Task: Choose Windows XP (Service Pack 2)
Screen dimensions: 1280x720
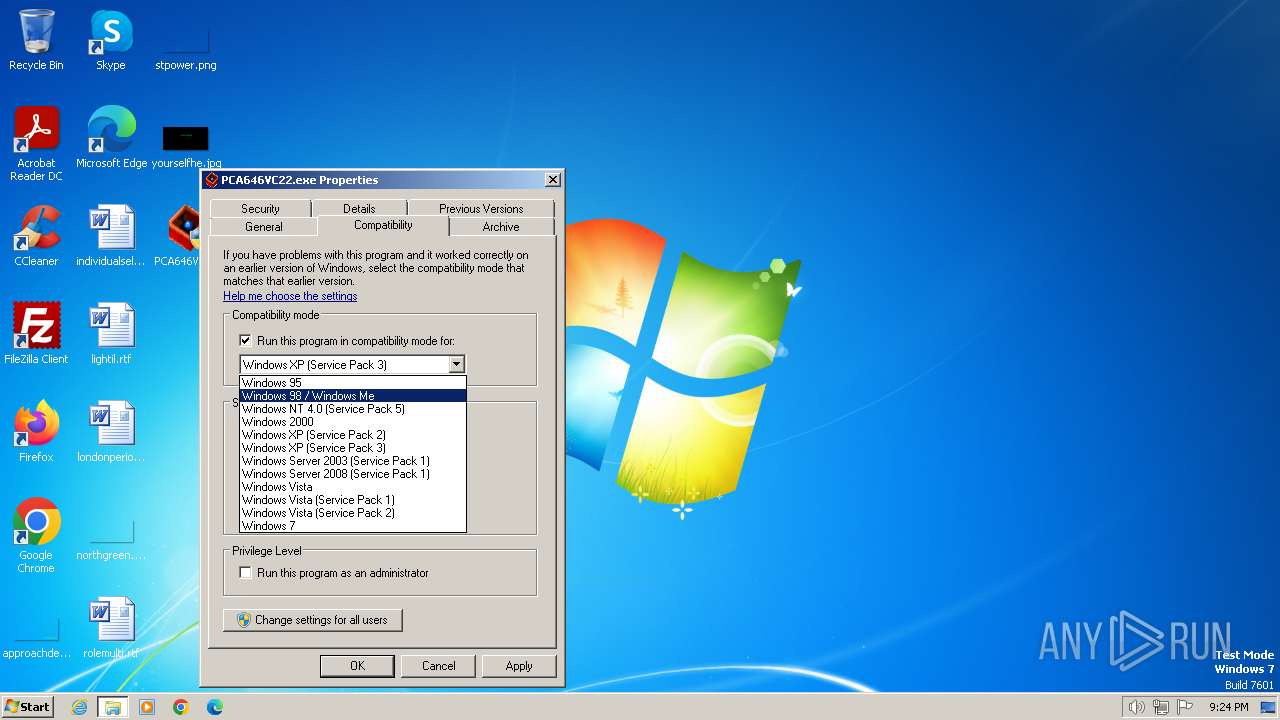Action: pos(353,435)
